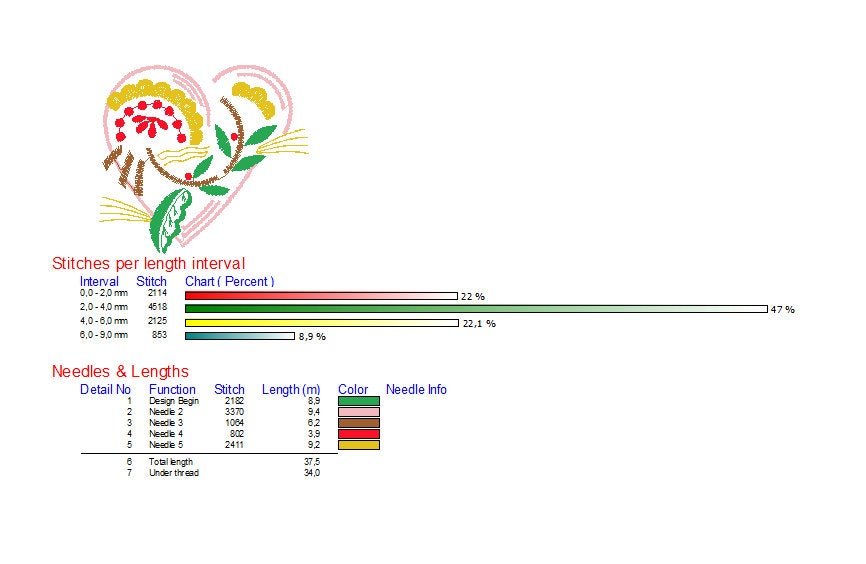Click the teal 8,9 % chart bar
Viewport: 866px width, 564px height.
pos(240,336)
